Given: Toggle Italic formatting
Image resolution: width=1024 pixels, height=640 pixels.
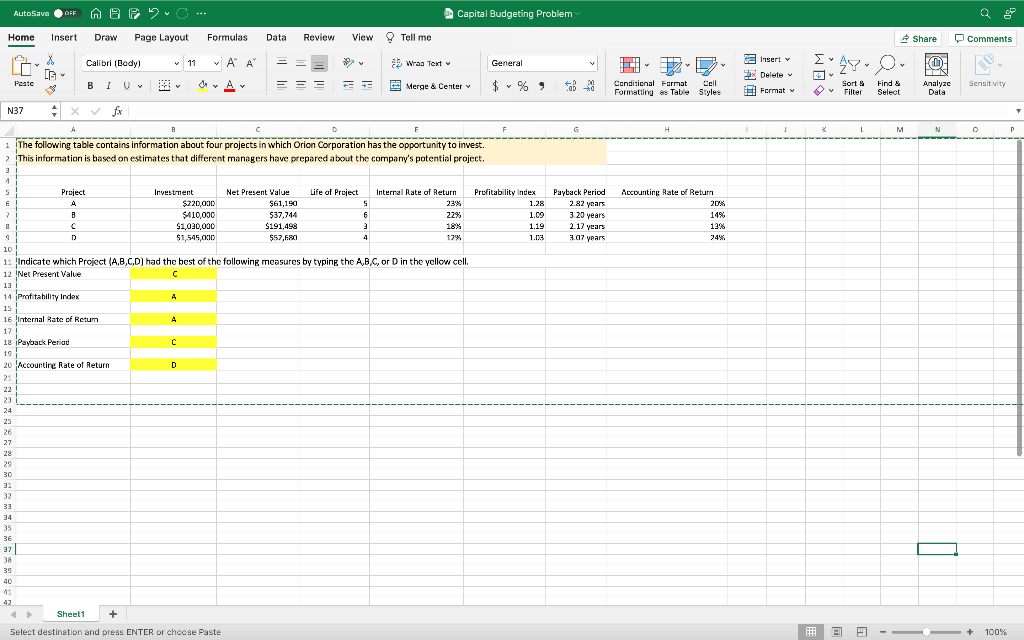Looking at the screenshot, I should [108, 86].
